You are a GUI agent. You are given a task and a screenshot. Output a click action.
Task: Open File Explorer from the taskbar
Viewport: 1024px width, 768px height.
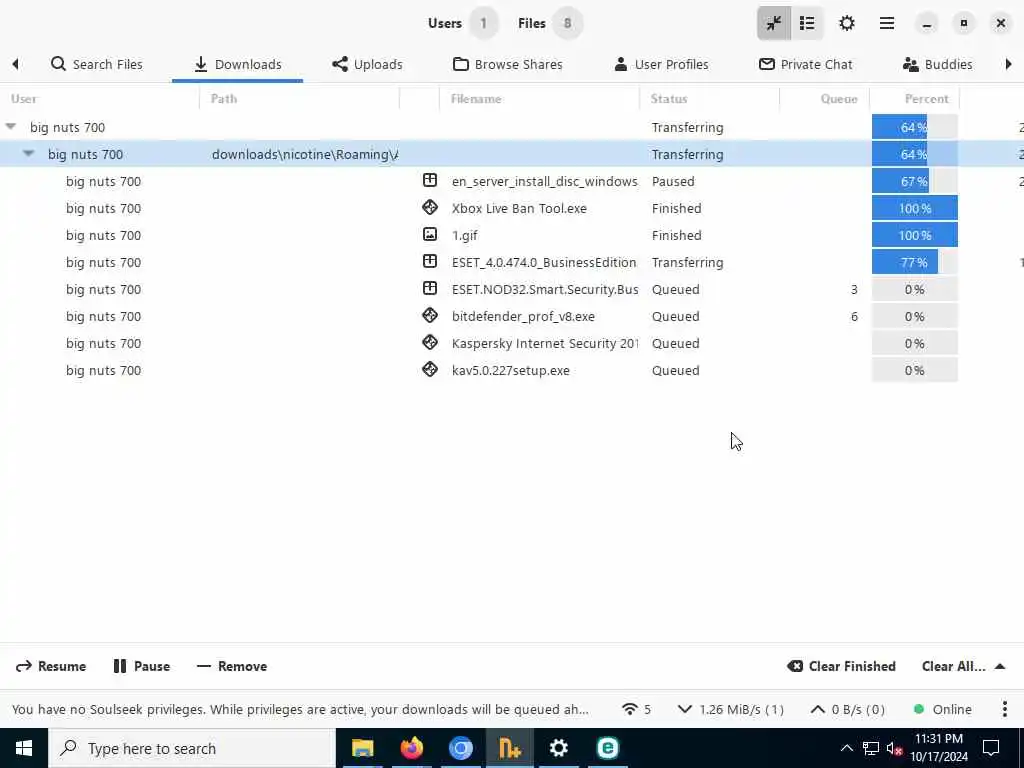point(362,748)
